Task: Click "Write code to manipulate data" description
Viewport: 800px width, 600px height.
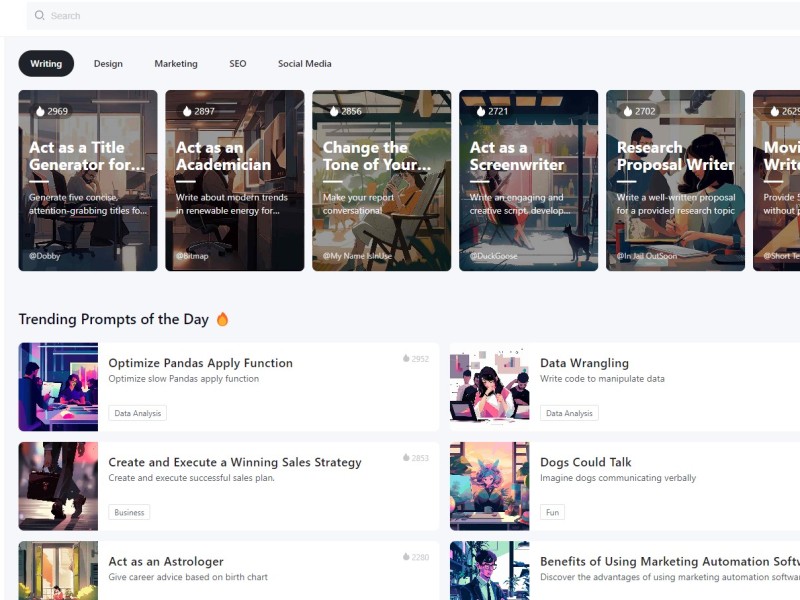Action: tap(602, 379)
